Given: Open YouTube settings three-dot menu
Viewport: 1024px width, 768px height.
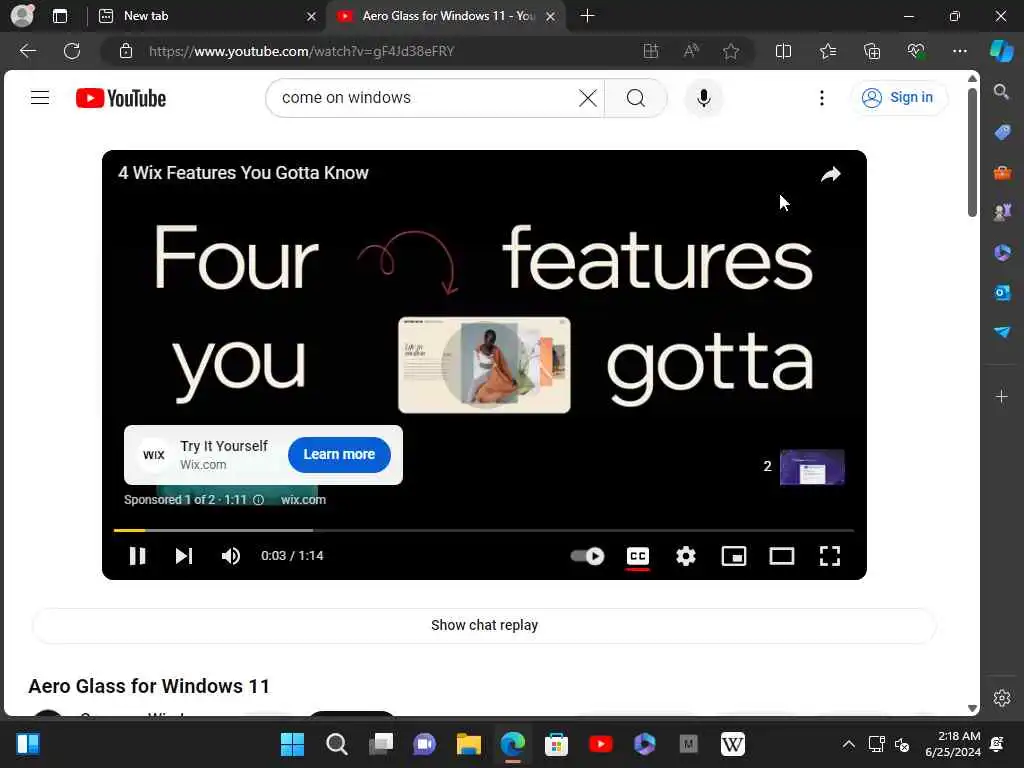Looking at the screenshot, I should pos(822,98).
